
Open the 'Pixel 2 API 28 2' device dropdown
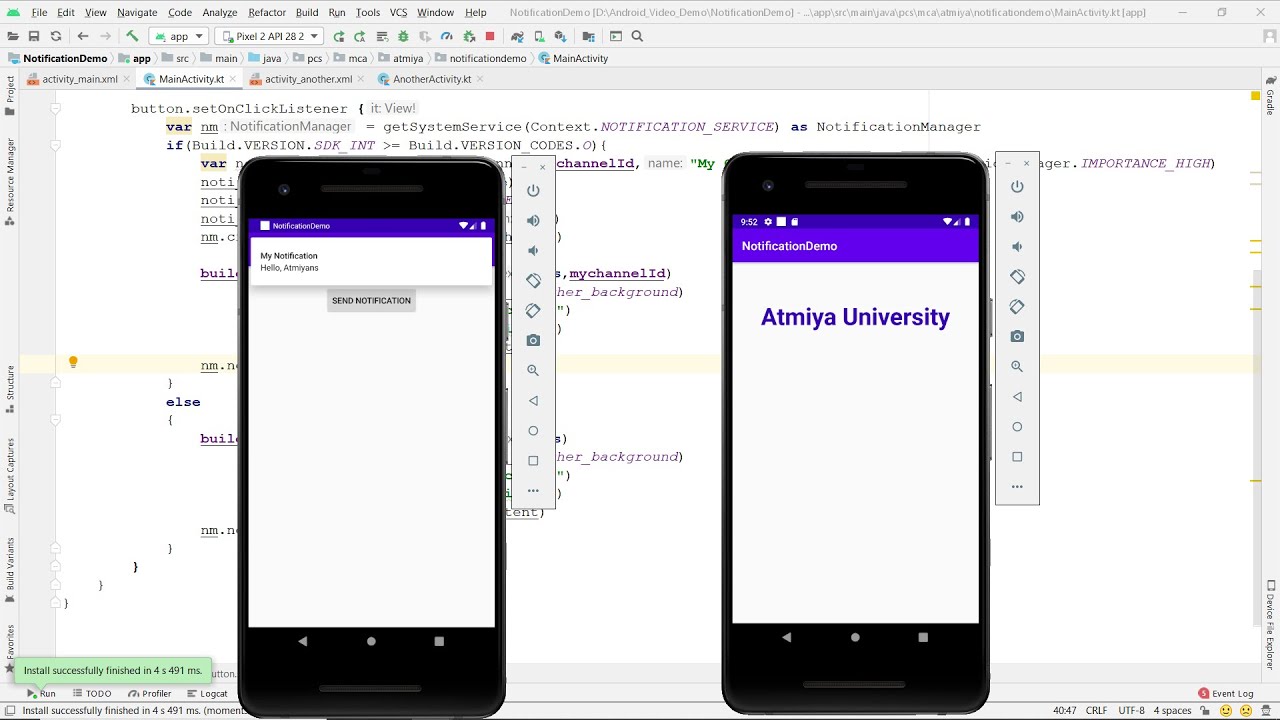(x=268, y=36)
